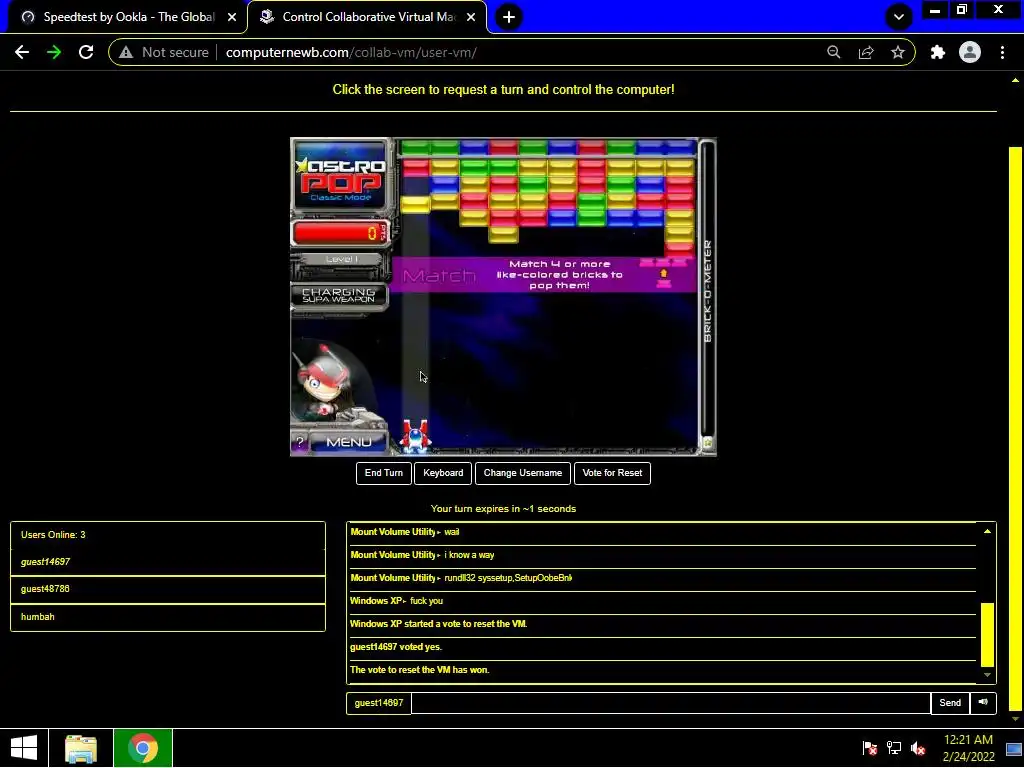Open a new browser tab
1024x768 pixels.
[509, 17]
